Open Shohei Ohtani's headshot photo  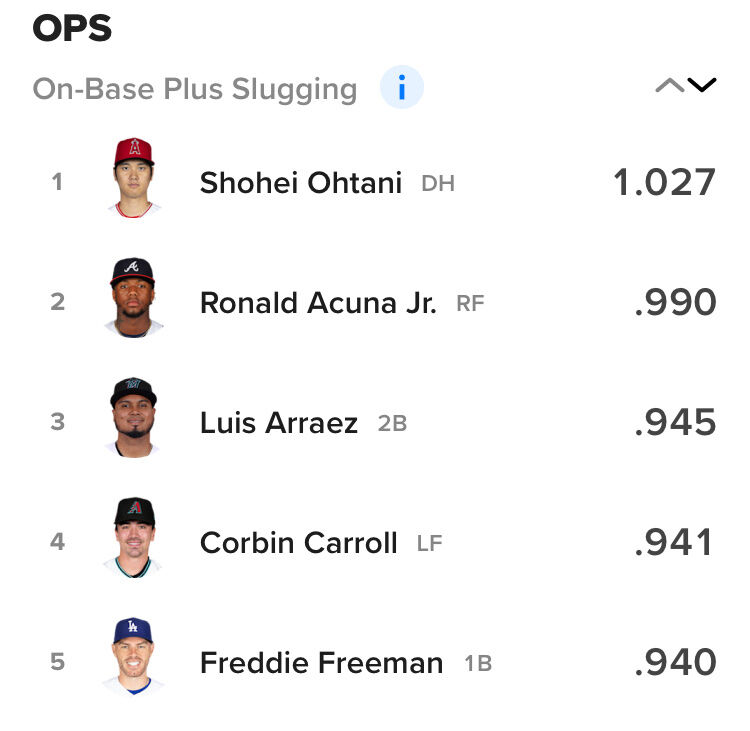click(x=133, y=178)
